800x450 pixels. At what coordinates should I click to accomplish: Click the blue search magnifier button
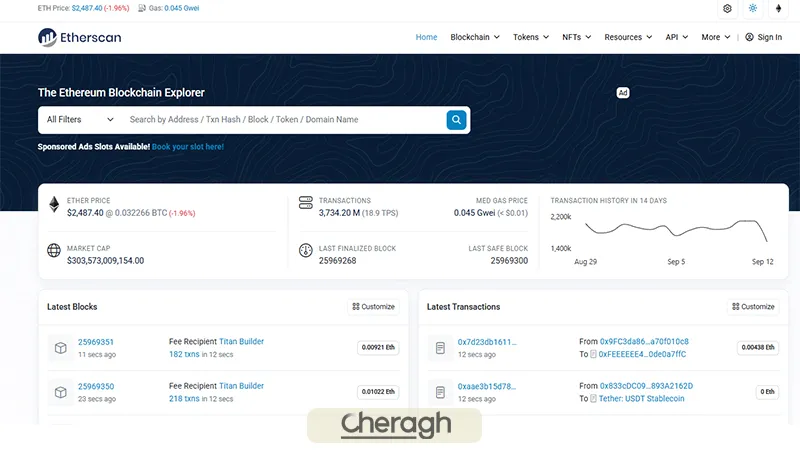click(x=456, y=120)
